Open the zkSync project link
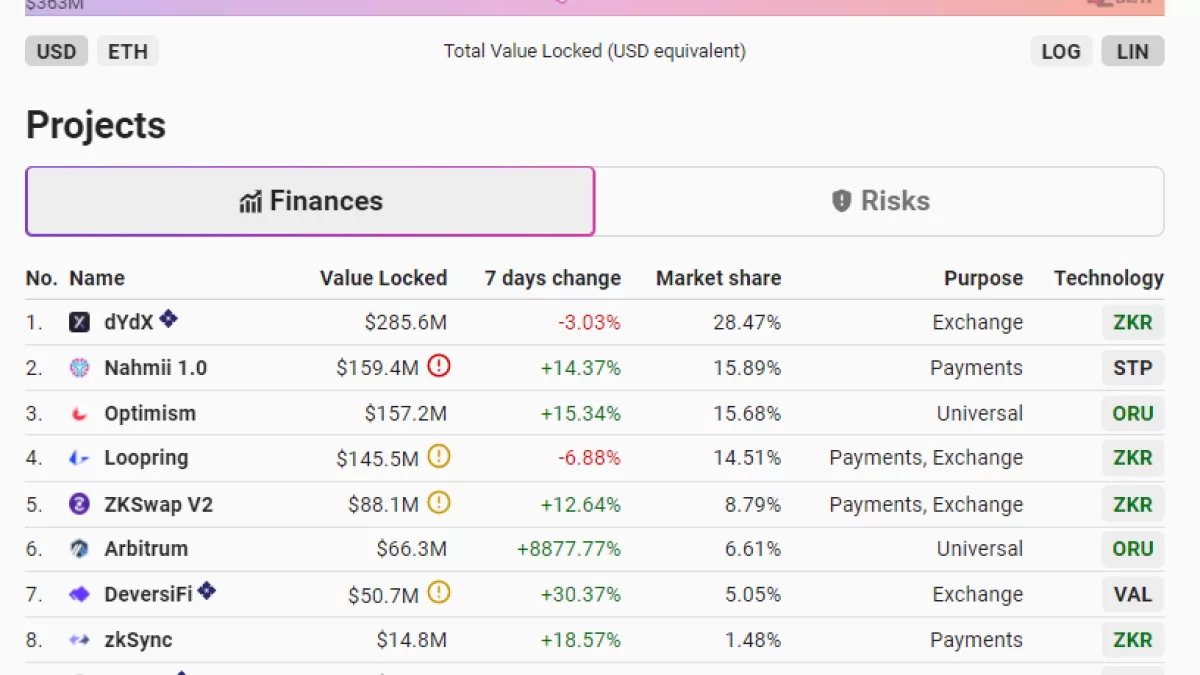1200x675 pixels. point(138,640)
